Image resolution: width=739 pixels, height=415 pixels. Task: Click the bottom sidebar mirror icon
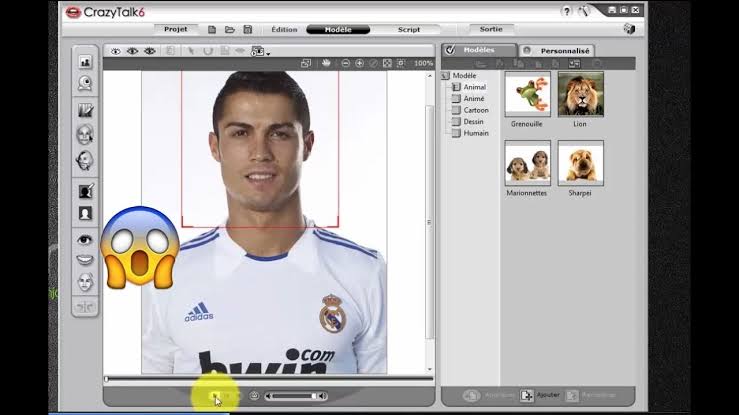point(85,308)
